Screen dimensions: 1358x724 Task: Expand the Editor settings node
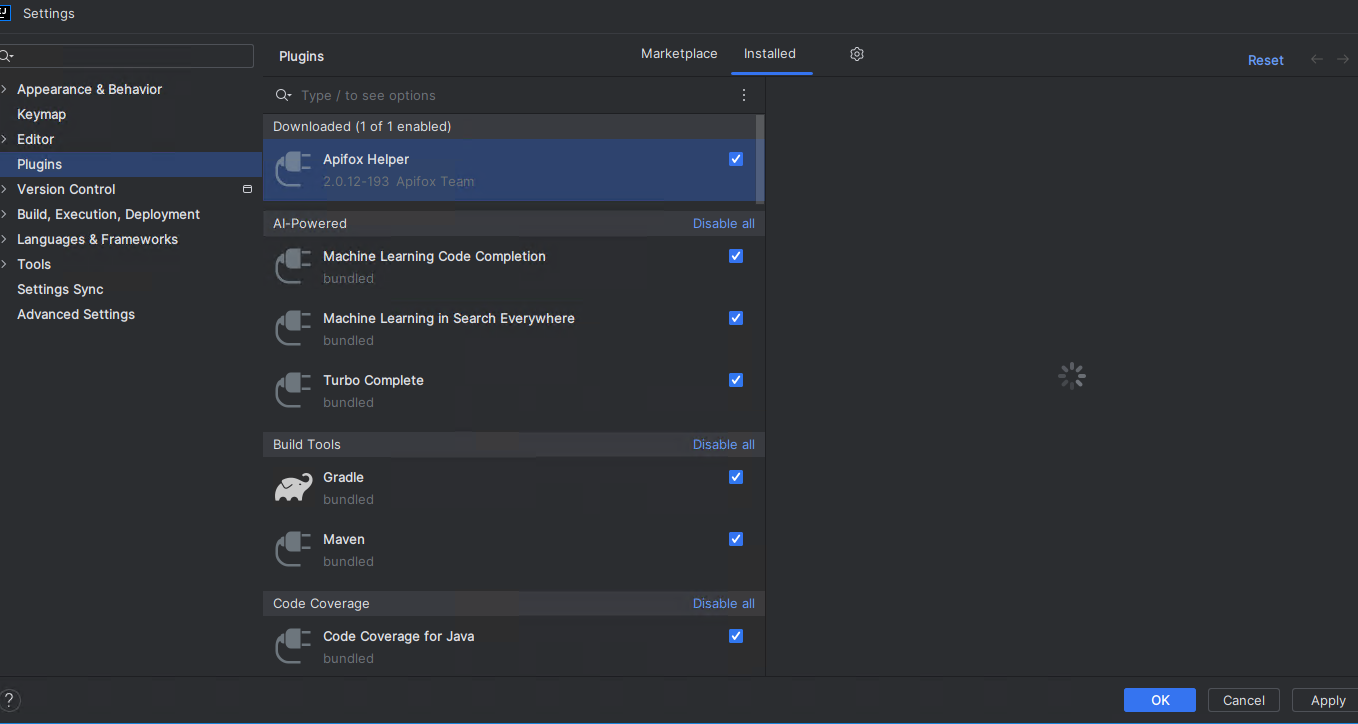point(5,139)
